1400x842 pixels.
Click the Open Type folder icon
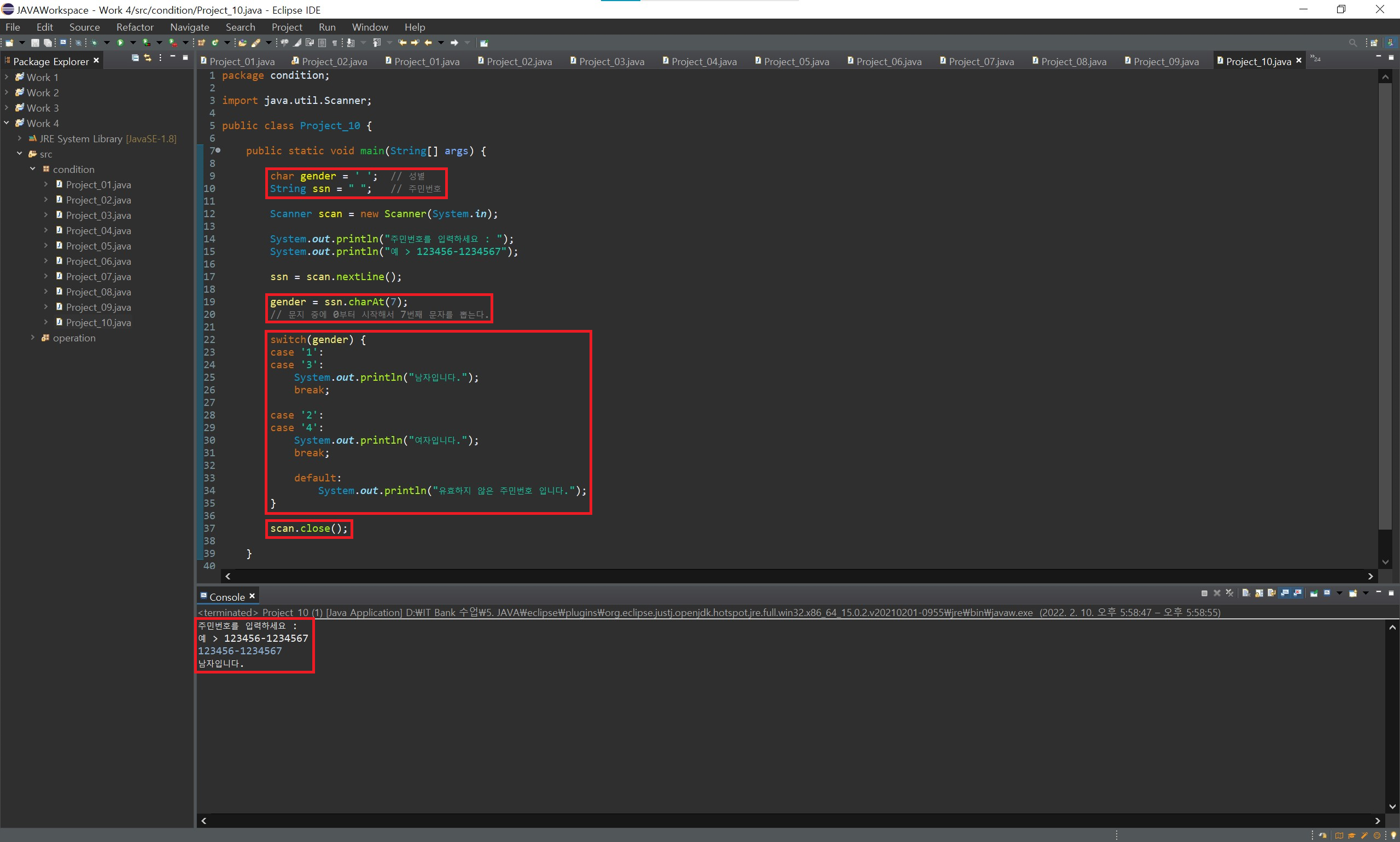click(242, 43)
